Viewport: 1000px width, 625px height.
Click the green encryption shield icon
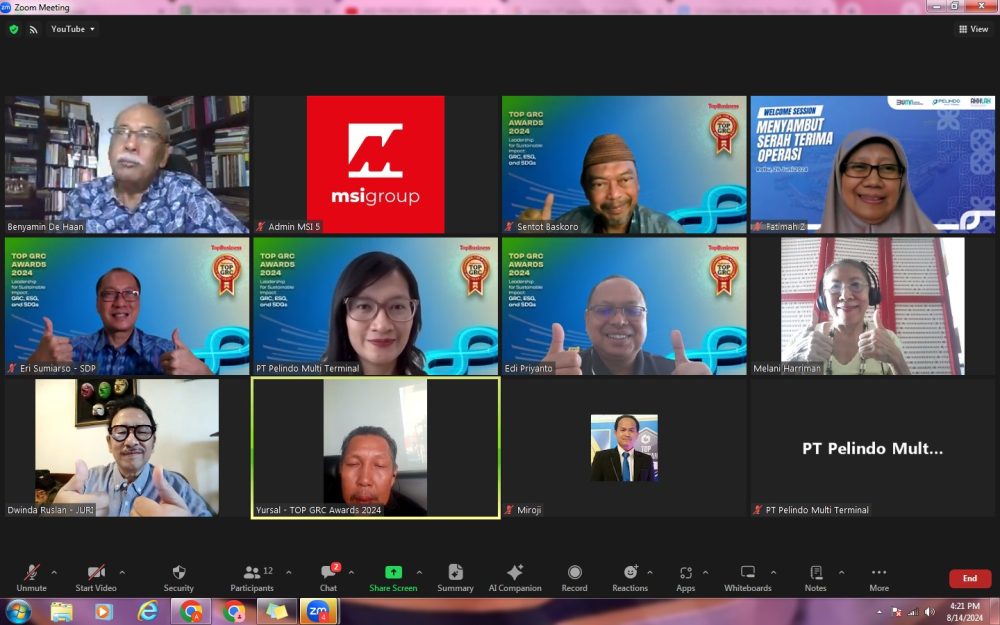click(x=14, y=29)
